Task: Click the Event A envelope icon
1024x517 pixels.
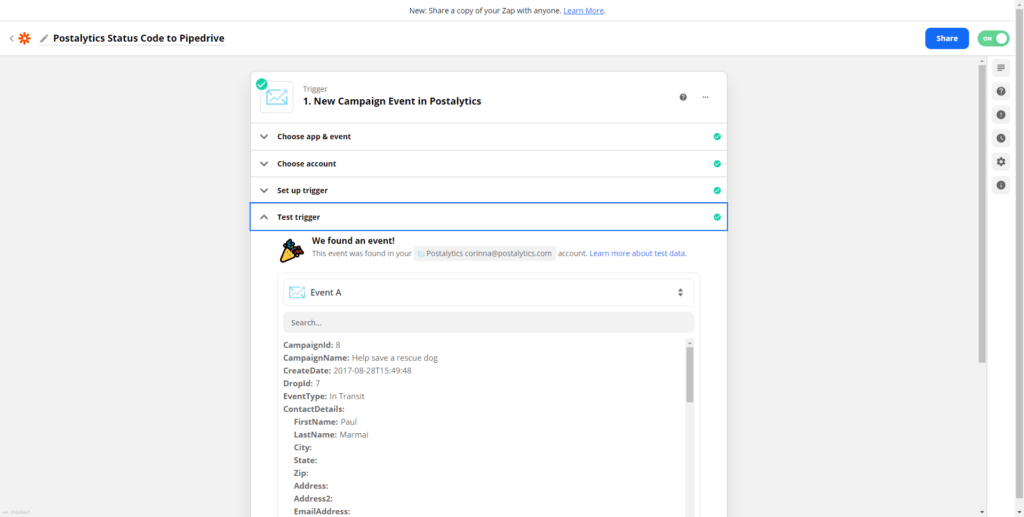Action: 297,292
